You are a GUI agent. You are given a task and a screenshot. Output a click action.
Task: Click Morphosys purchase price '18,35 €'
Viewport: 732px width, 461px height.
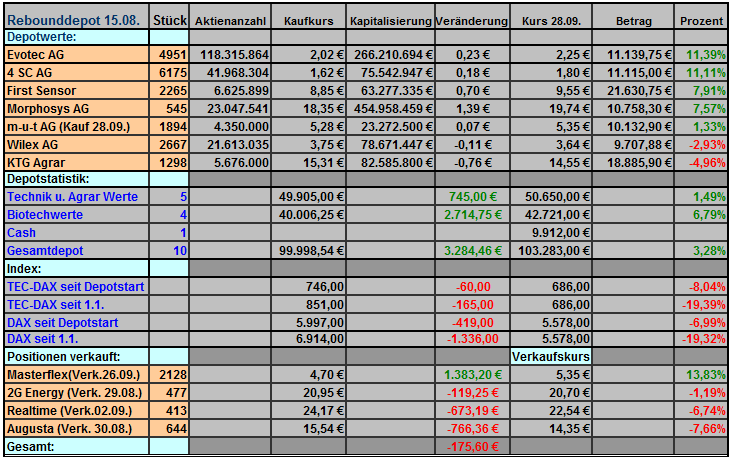tap(323, 109)
